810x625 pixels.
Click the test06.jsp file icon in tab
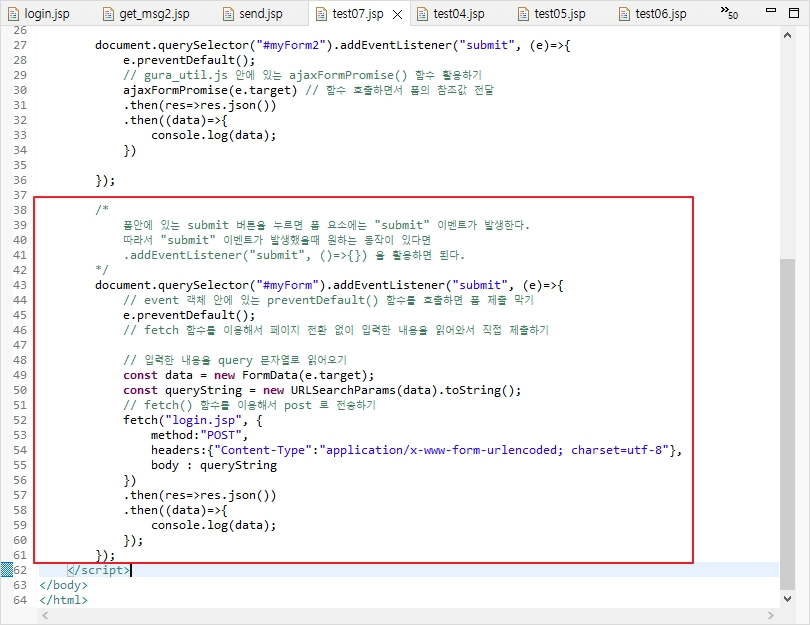point(625,14)
